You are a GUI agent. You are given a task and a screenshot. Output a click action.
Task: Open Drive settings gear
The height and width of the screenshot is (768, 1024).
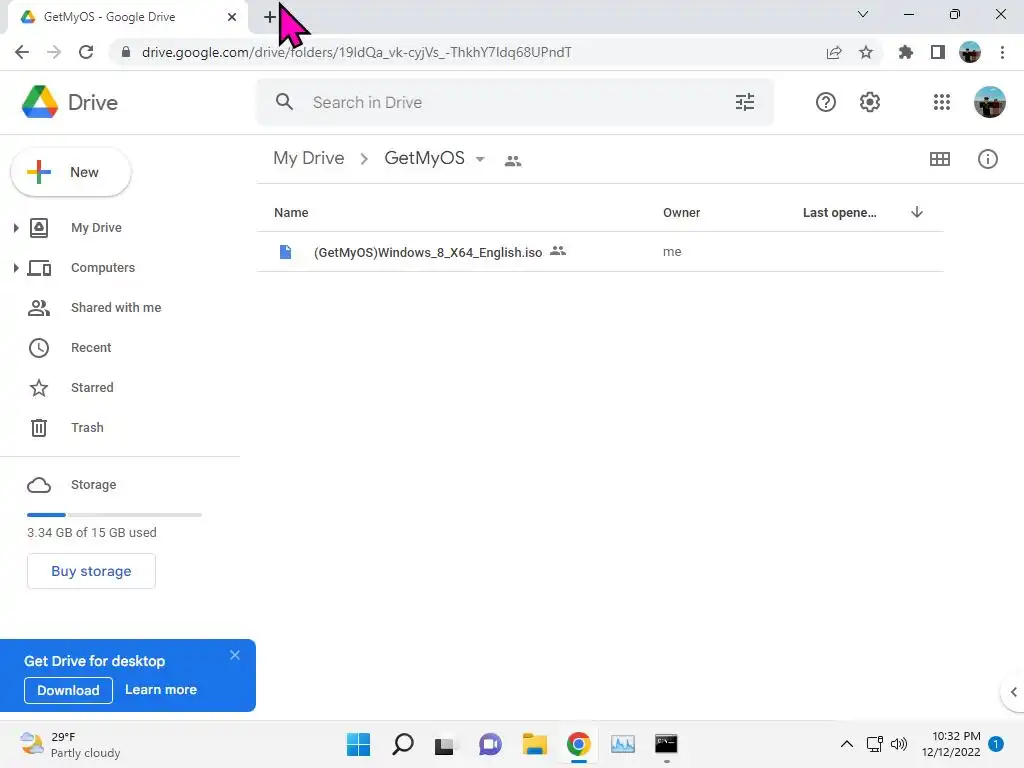pos(869,102)
